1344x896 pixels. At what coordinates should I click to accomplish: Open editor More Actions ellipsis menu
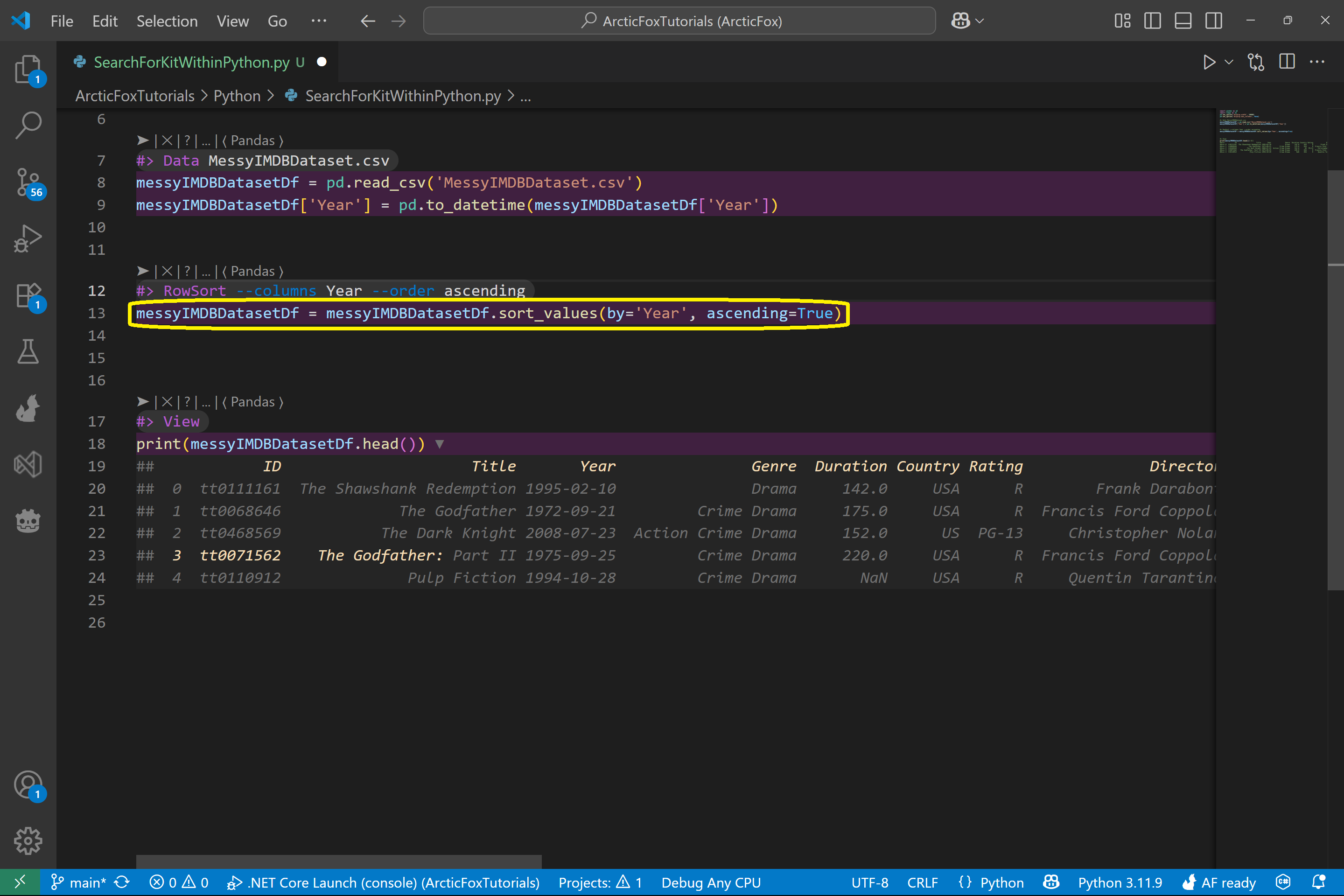[1317, 62]
